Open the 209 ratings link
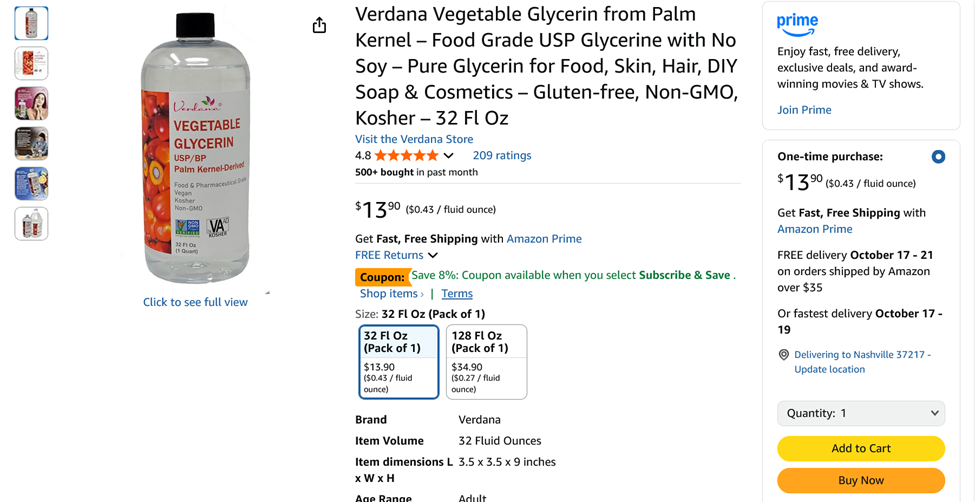 [x=502, y=156]
